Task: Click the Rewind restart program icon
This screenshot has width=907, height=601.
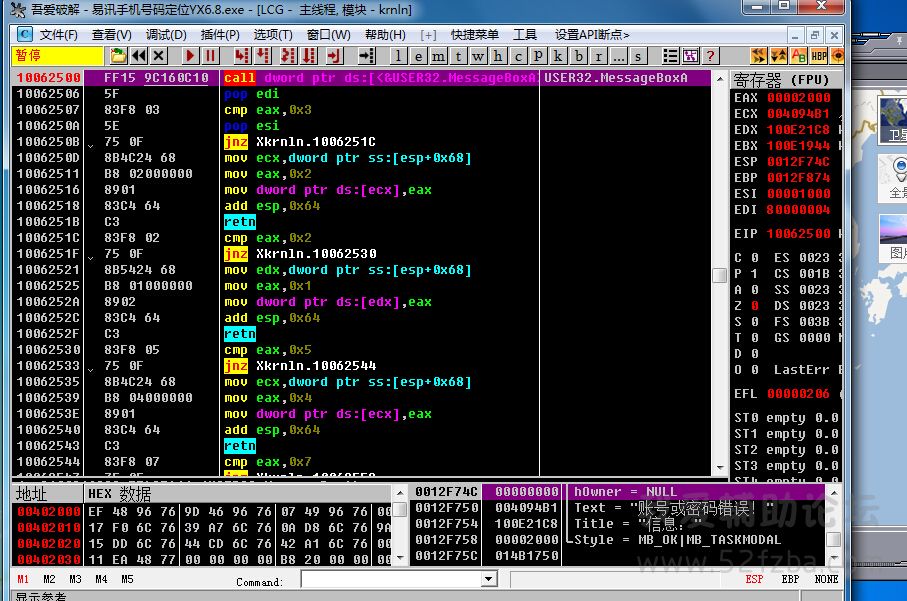Action: pos(139,56)
